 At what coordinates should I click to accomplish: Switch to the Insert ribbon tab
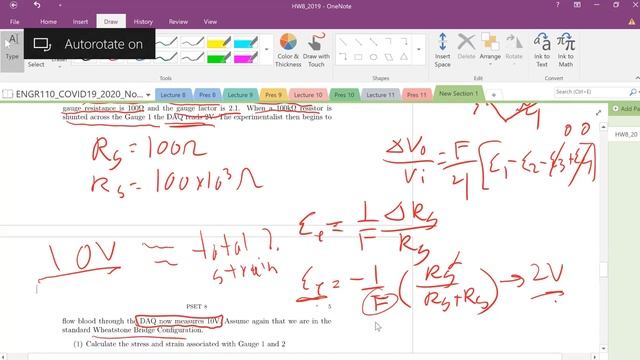[x=80, y=22]
